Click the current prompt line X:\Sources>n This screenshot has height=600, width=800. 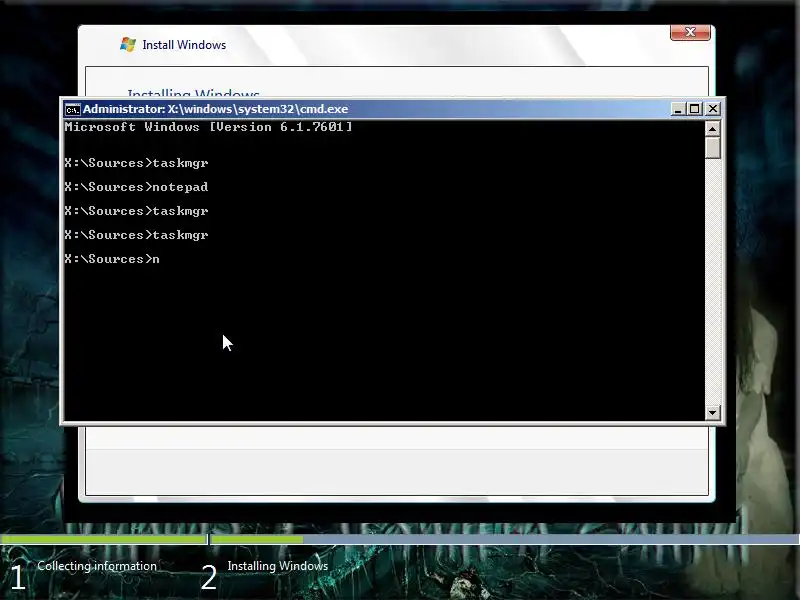coord(112,259)
